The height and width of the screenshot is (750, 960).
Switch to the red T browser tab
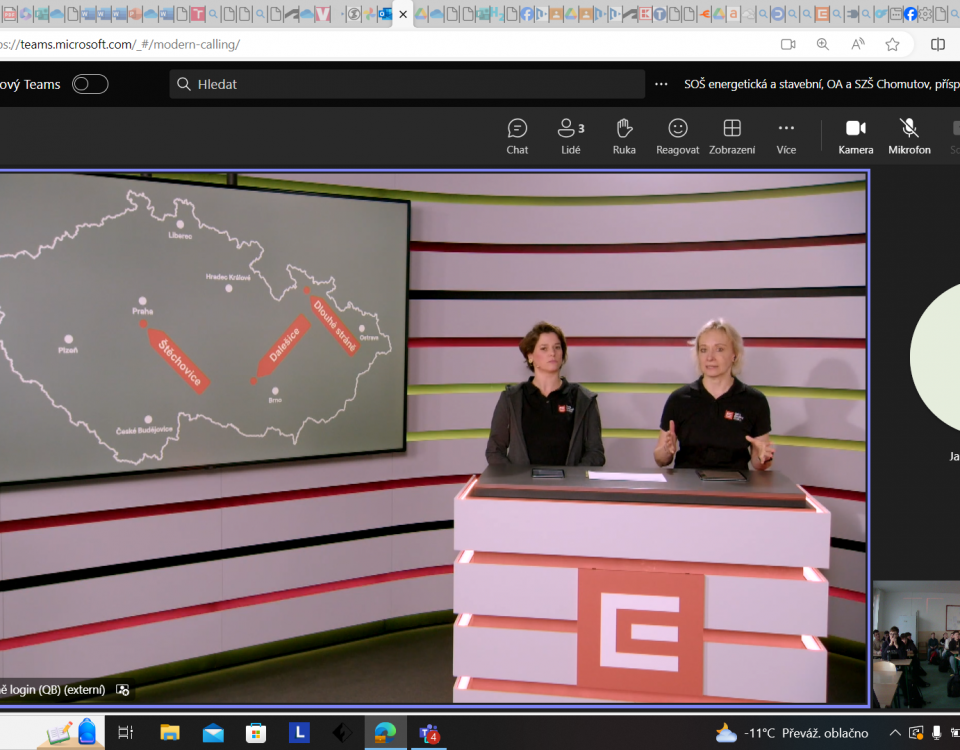[x=197, y=13]
